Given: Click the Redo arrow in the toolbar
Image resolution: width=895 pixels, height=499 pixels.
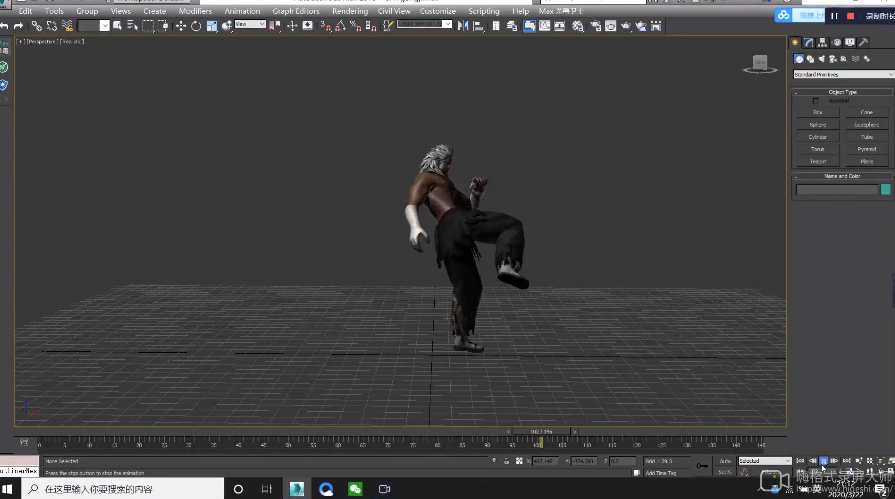Looking at the screenshot, I should click(18, 26).
